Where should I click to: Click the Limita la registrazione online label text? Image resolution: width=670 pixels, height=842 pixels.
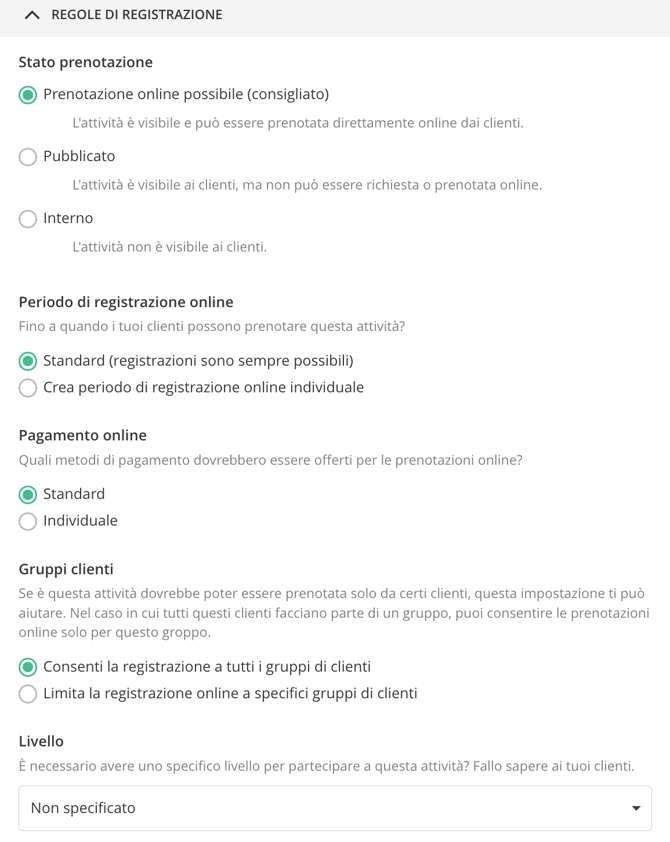click(230, 693)
